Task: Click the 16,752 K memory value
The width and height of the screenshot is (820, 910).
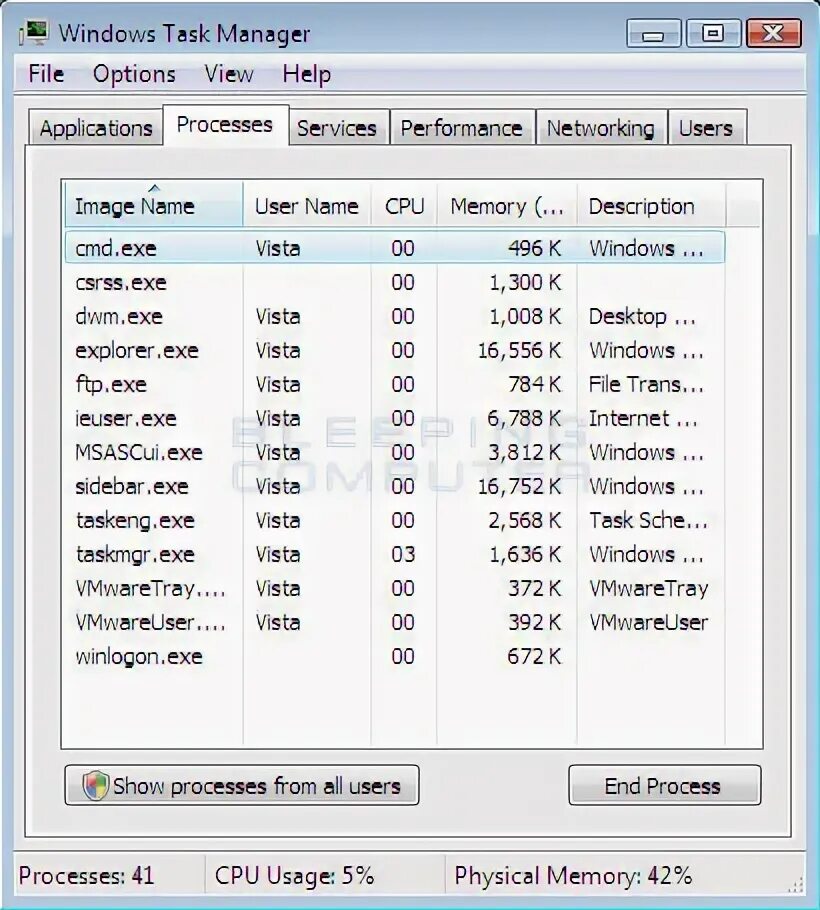Action: tap(519, 486)
